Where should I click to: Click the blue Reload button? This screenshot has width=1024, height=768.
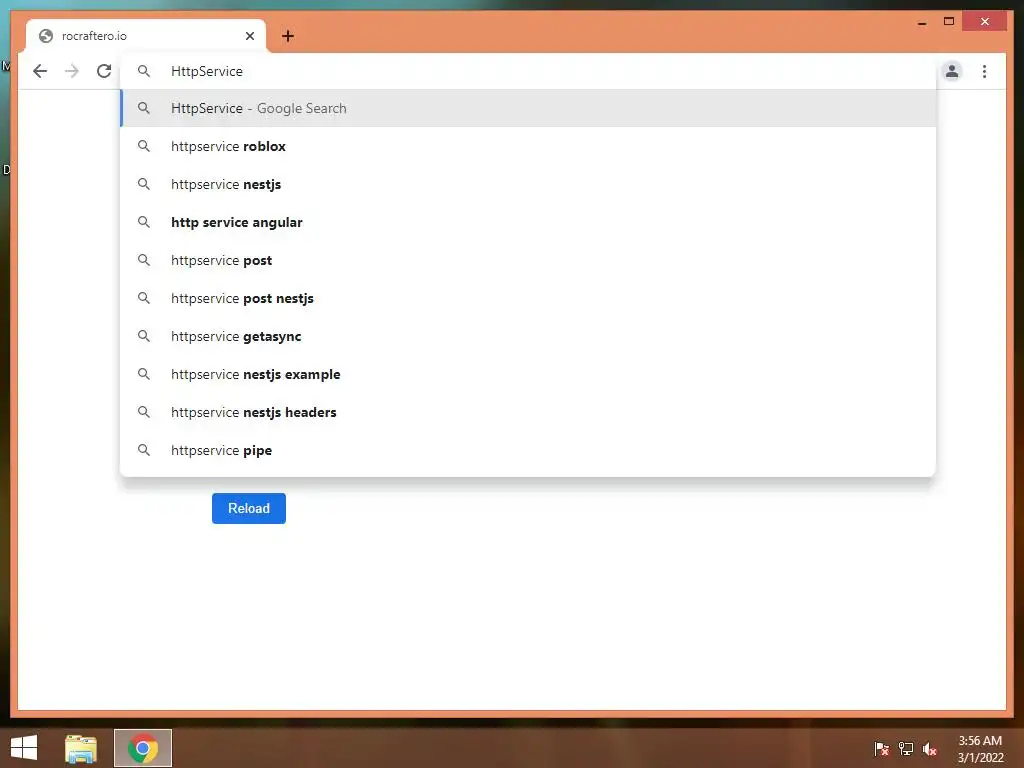coord(249,508)
